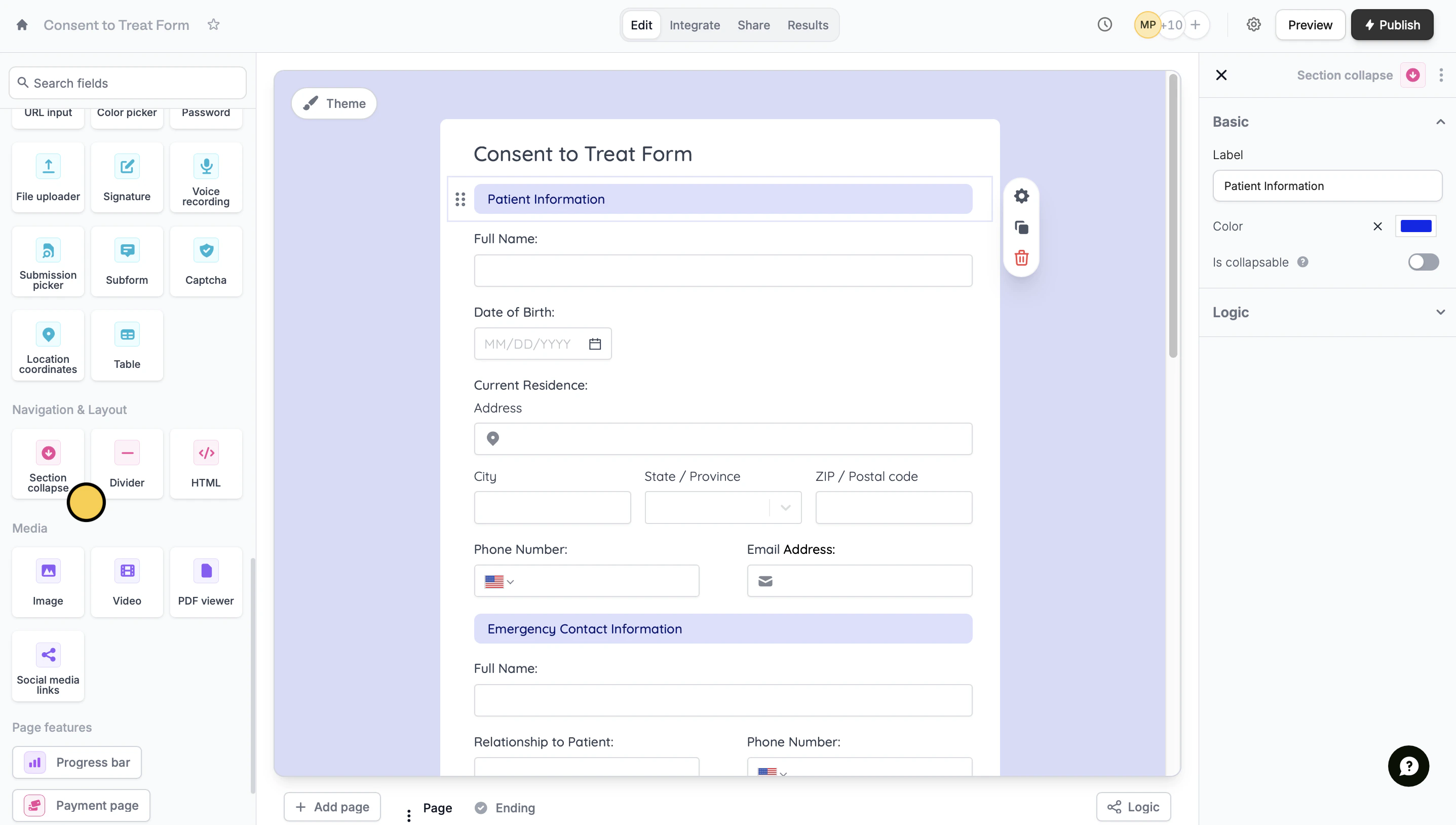Duplicate the selected section field
The image size is (1456, 825).
pyautogui.click(x=1021, y=228)
